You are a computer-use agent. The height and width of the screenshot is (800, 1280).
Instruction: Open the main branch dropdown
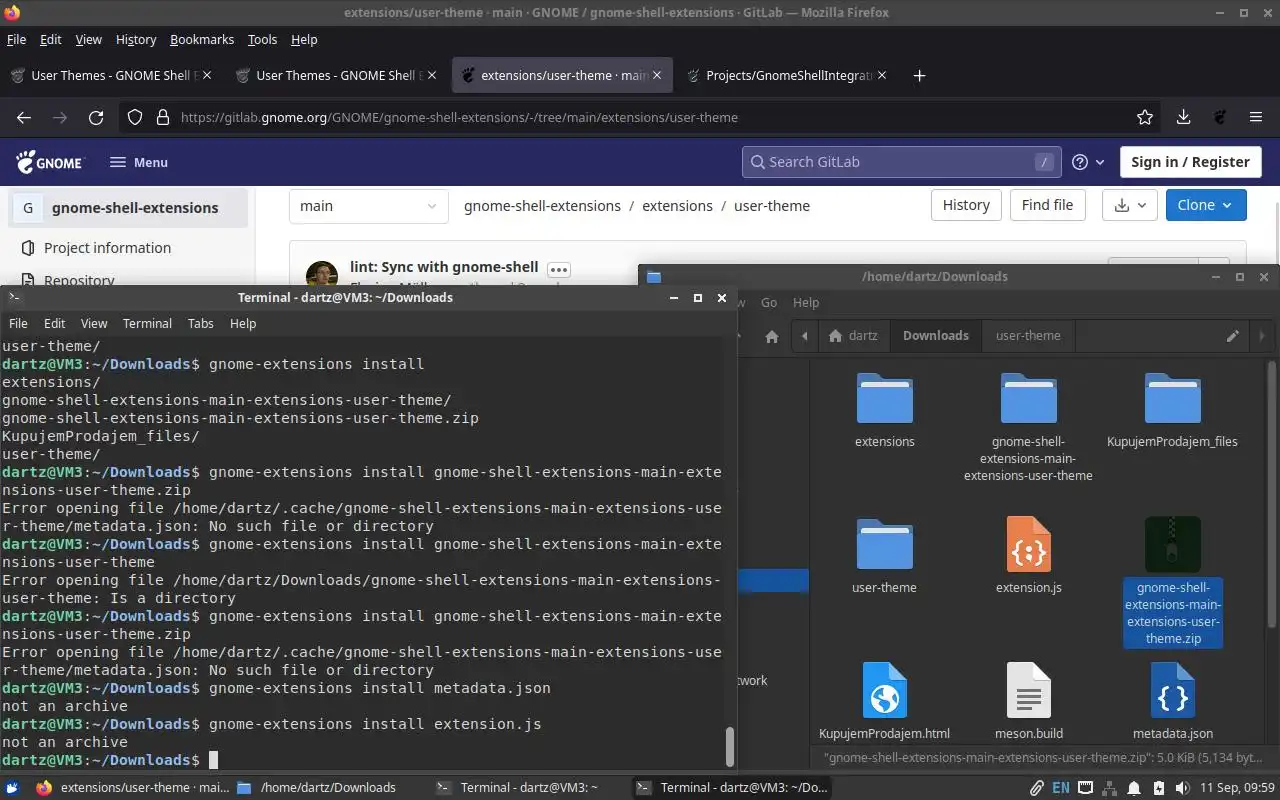tap(369, 206)
